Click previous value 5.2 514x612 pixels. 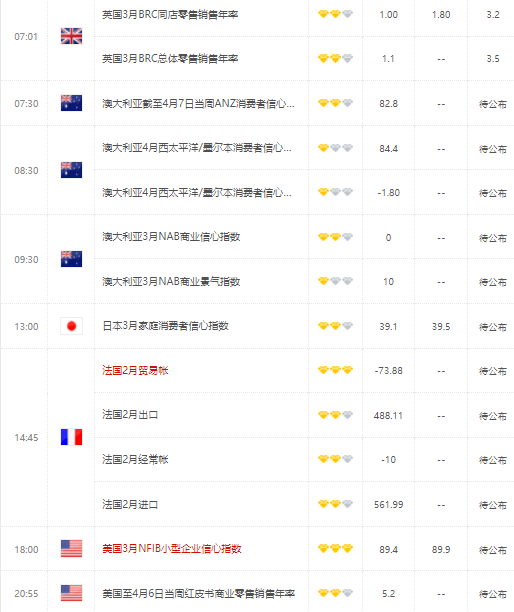coord(388,594)
